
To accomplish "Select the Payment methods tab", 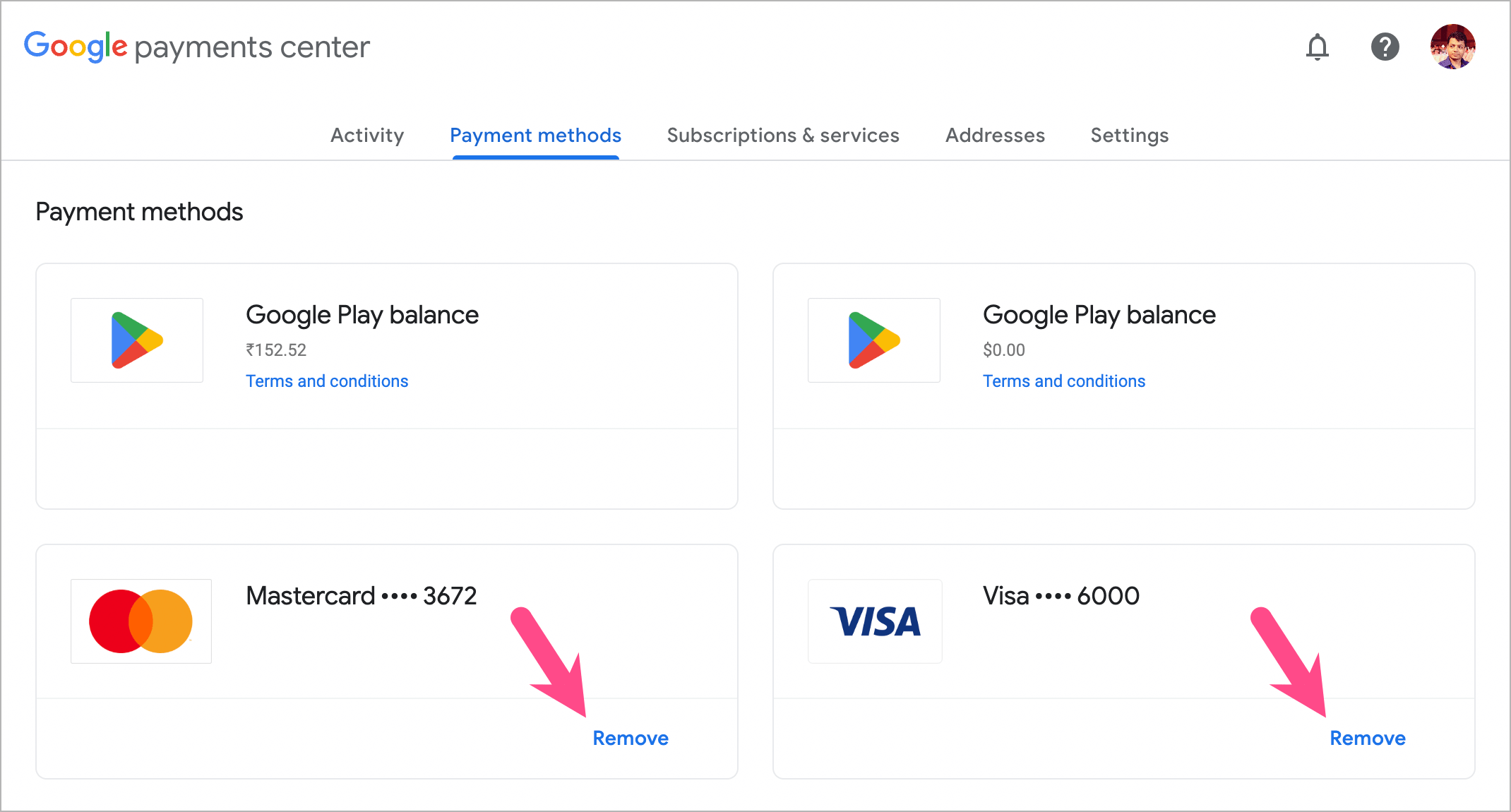I will (x=535, y=135).
